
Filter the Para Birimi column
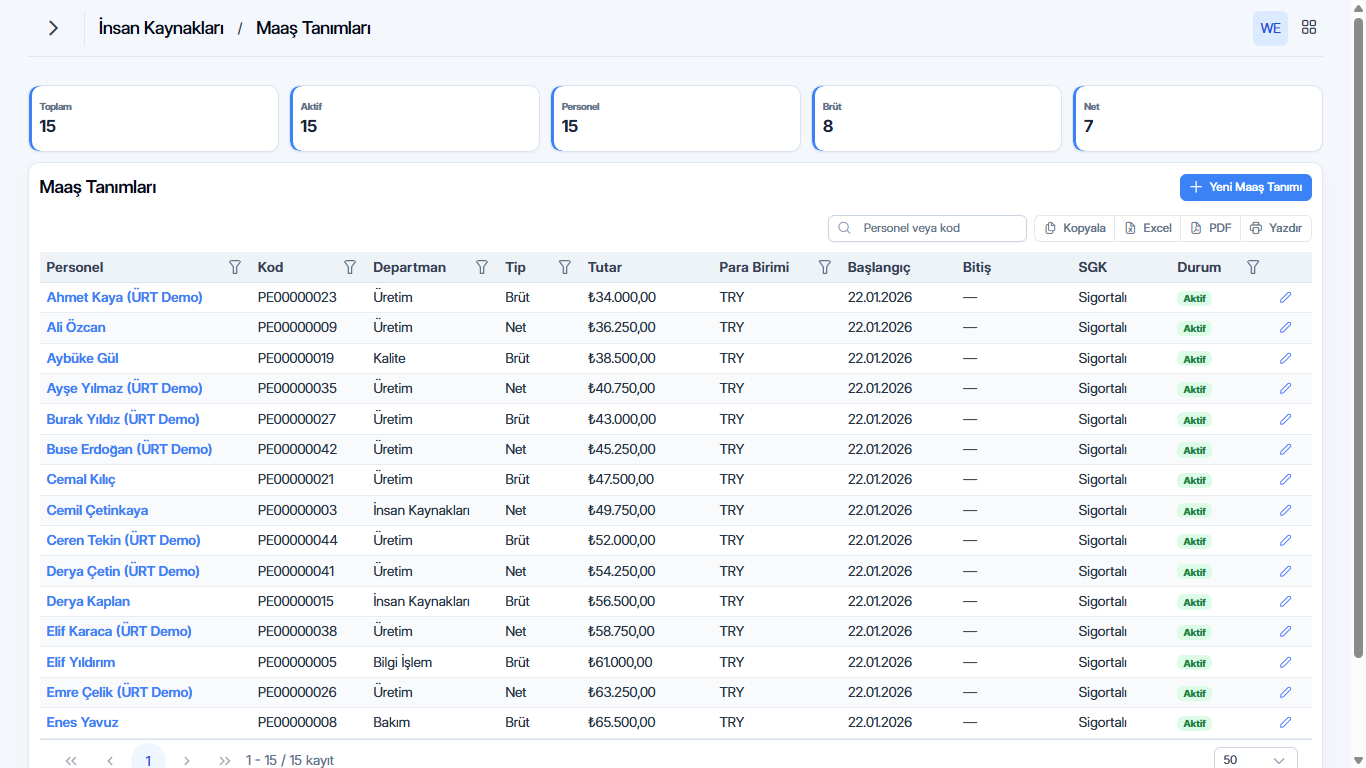click(x=825, y=267)
